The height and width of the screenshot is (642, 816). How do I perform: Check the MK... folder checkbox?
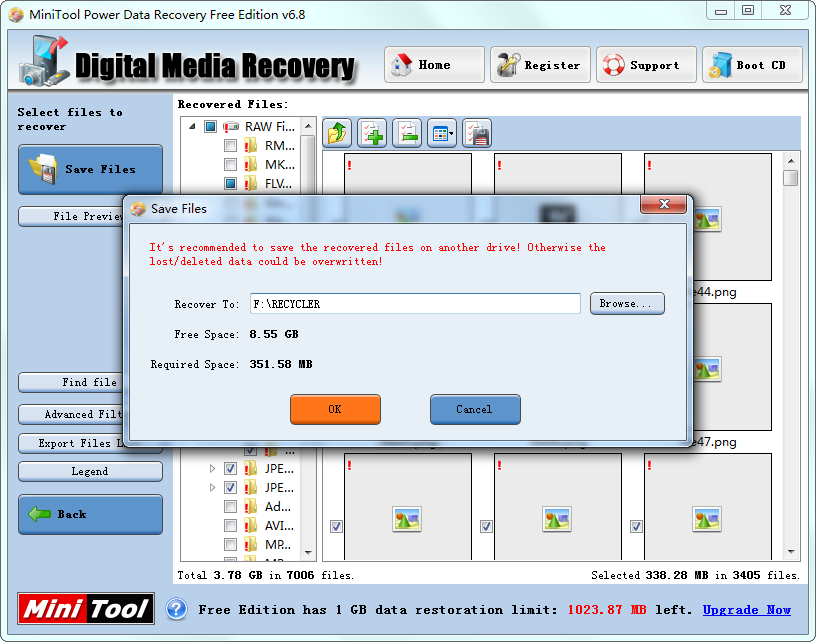coord(230,164)
